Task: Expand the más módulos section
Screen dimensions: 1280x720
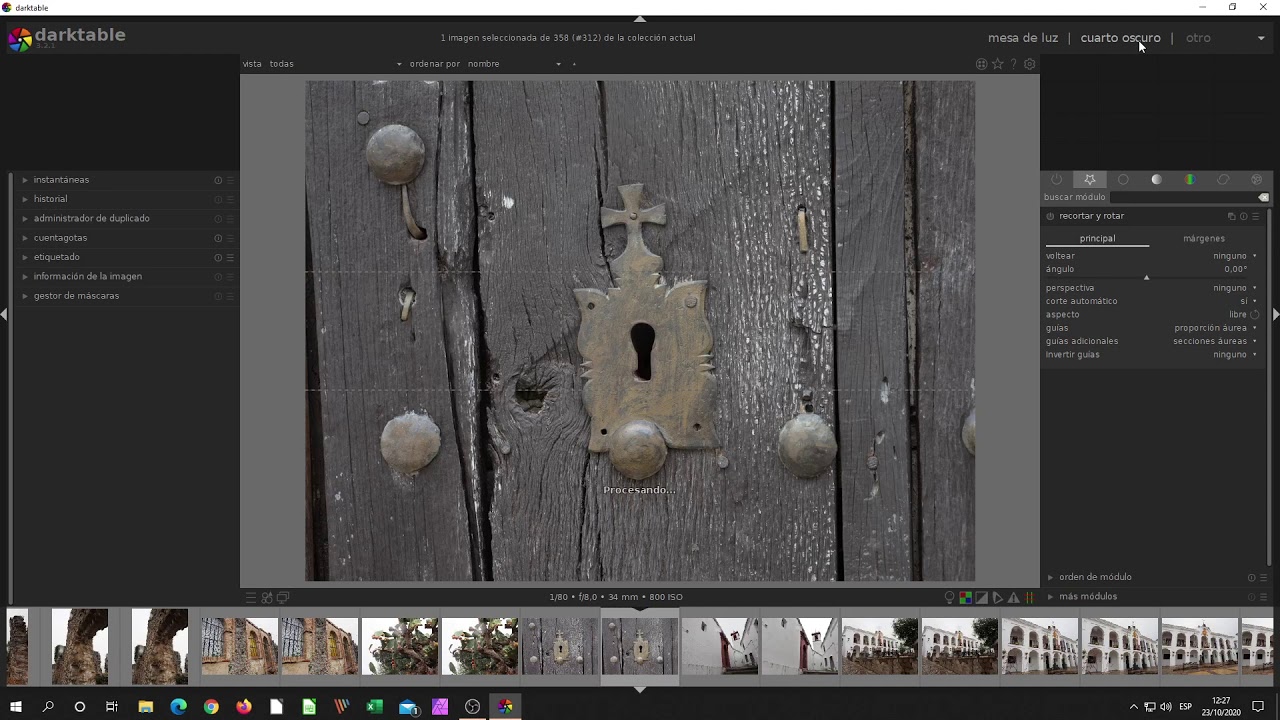Action: pos(1088,597)
